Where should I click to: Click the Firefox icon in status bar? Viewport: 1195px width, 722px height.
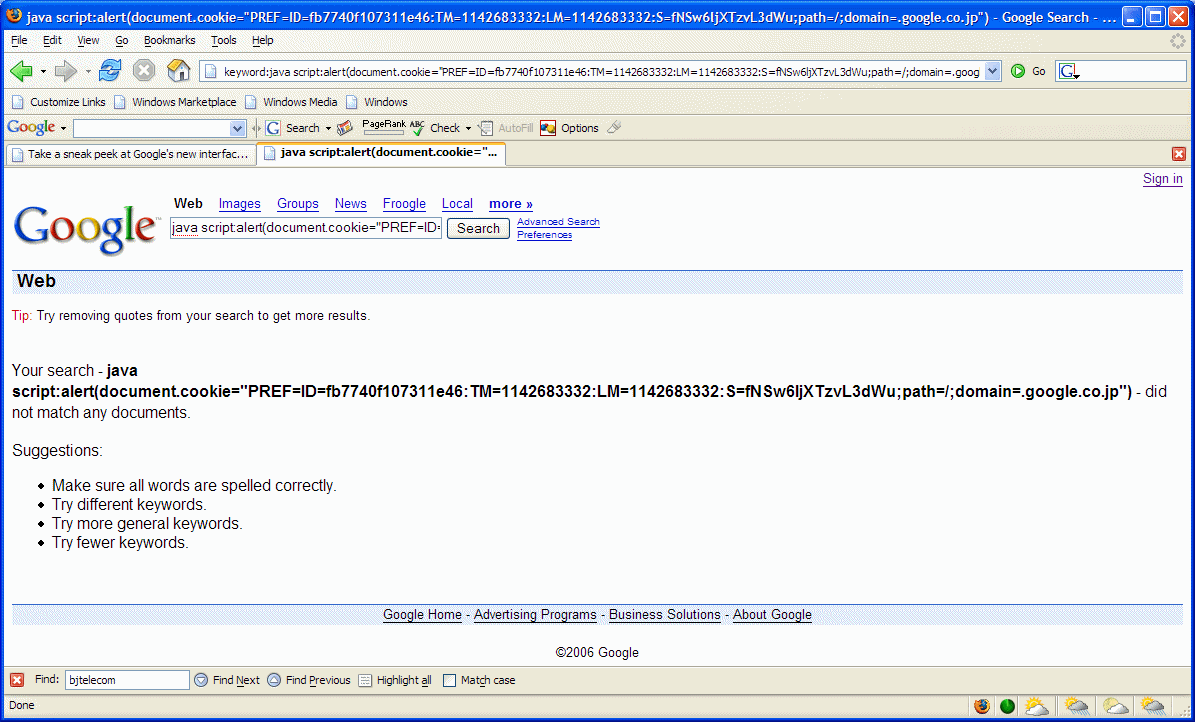pyautogui.click(x=982, y=706)
